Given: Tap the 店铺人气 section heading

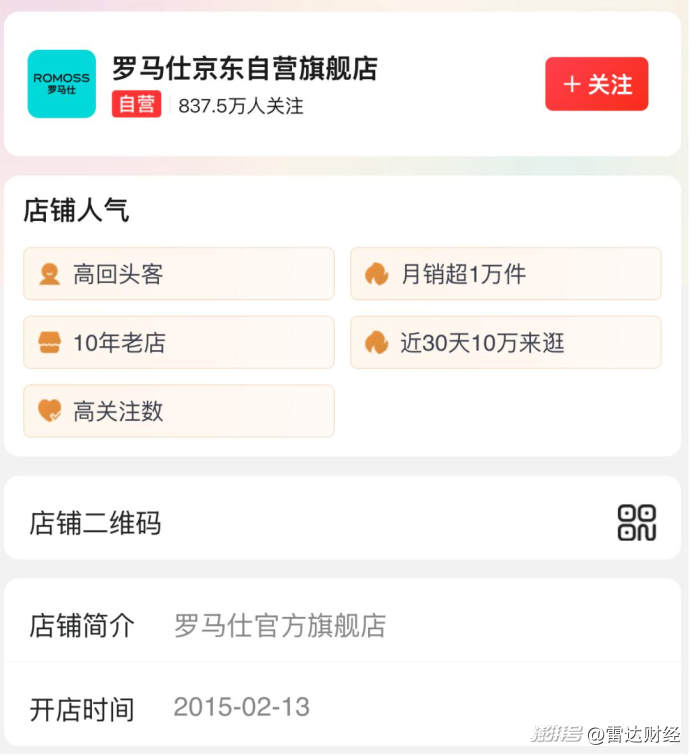Looking at the screenshot, I should (76, 210).
